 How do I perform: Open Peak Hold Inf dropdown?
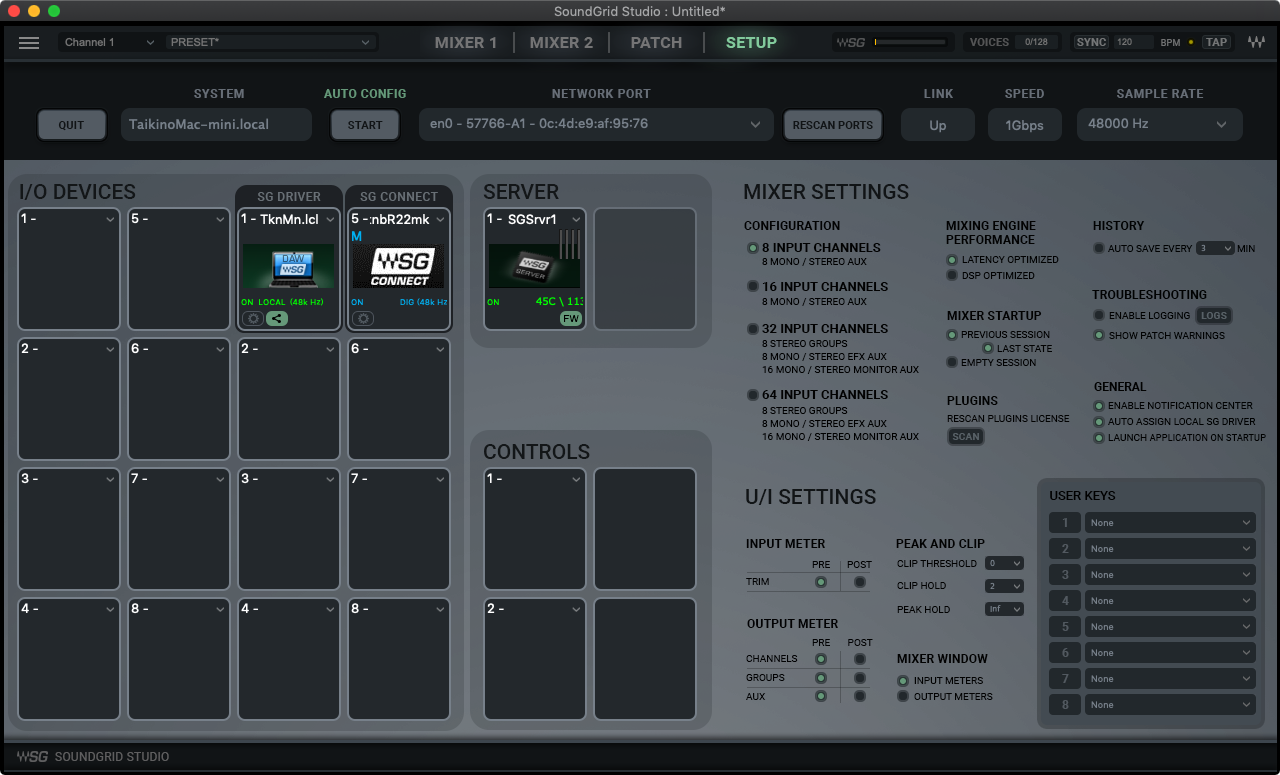tap(1004, 610)
